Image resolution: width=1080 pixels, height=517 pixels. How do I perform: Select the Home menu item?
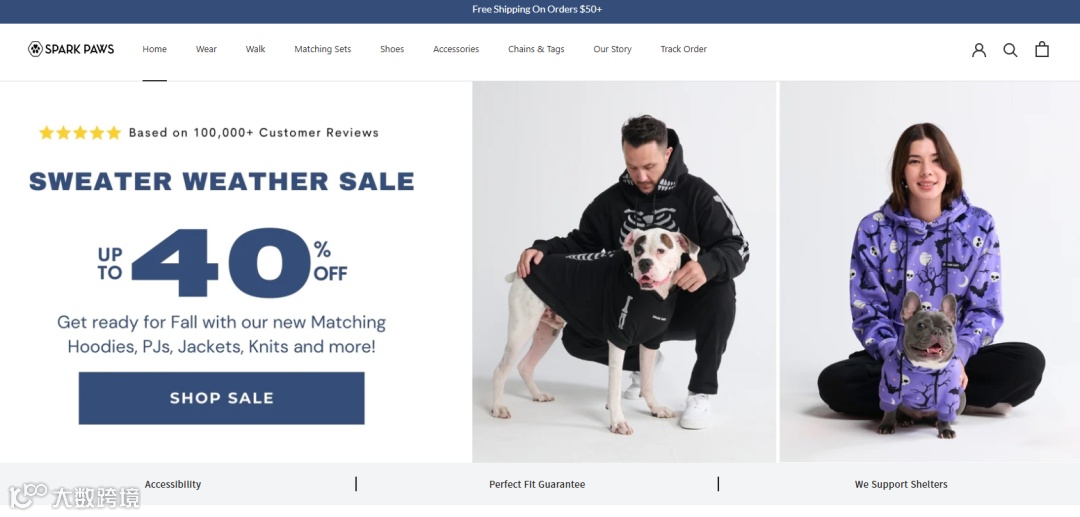pyautogui.click(x=154, y=49)
